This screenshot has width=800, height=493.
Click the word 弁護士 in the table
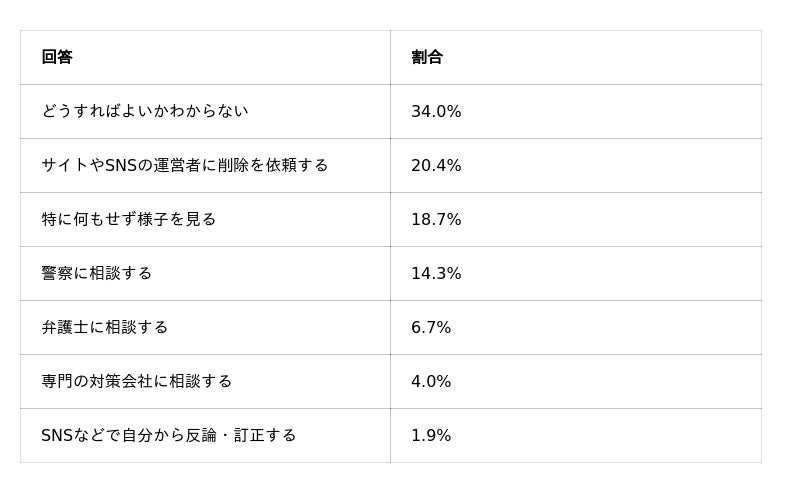tap(65, 327)
